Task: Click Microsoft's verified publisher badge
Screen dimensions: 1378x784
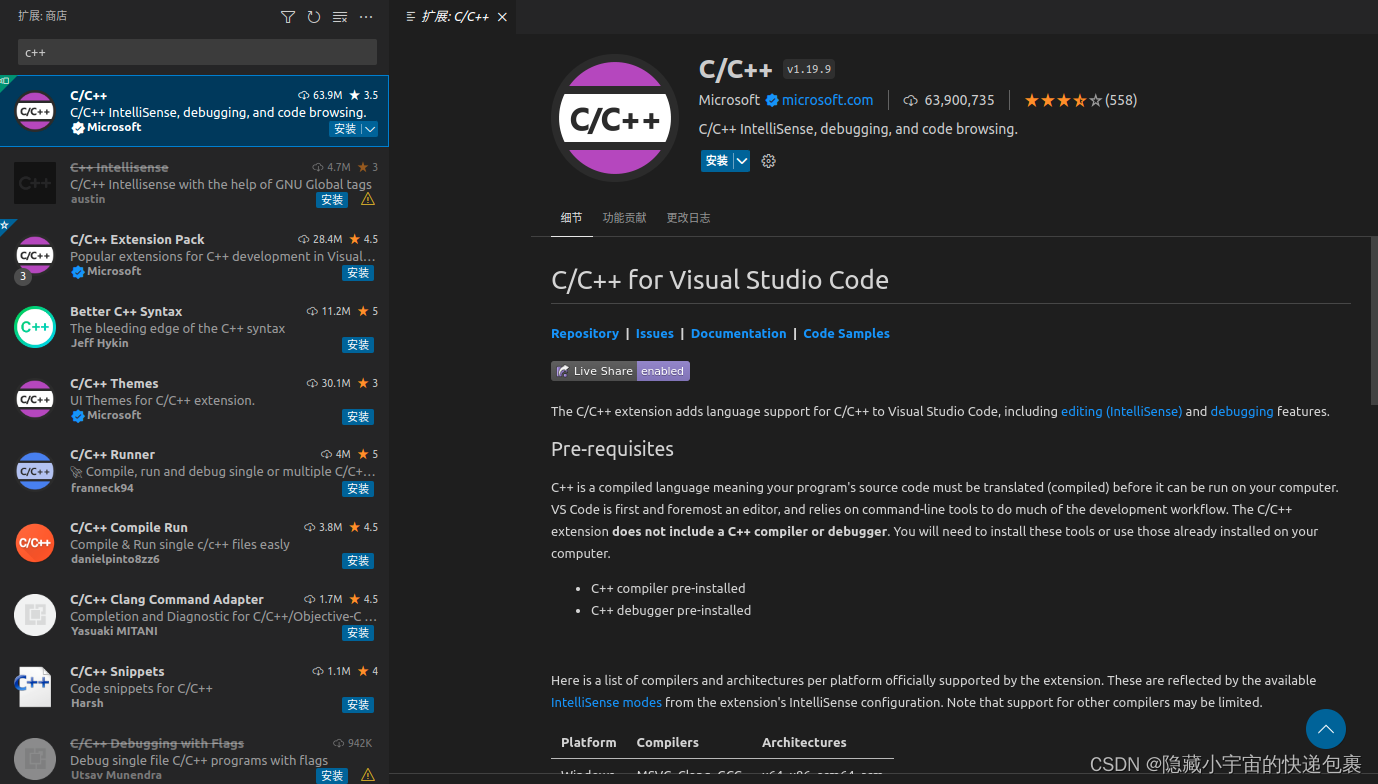Action: coord(773,100)
